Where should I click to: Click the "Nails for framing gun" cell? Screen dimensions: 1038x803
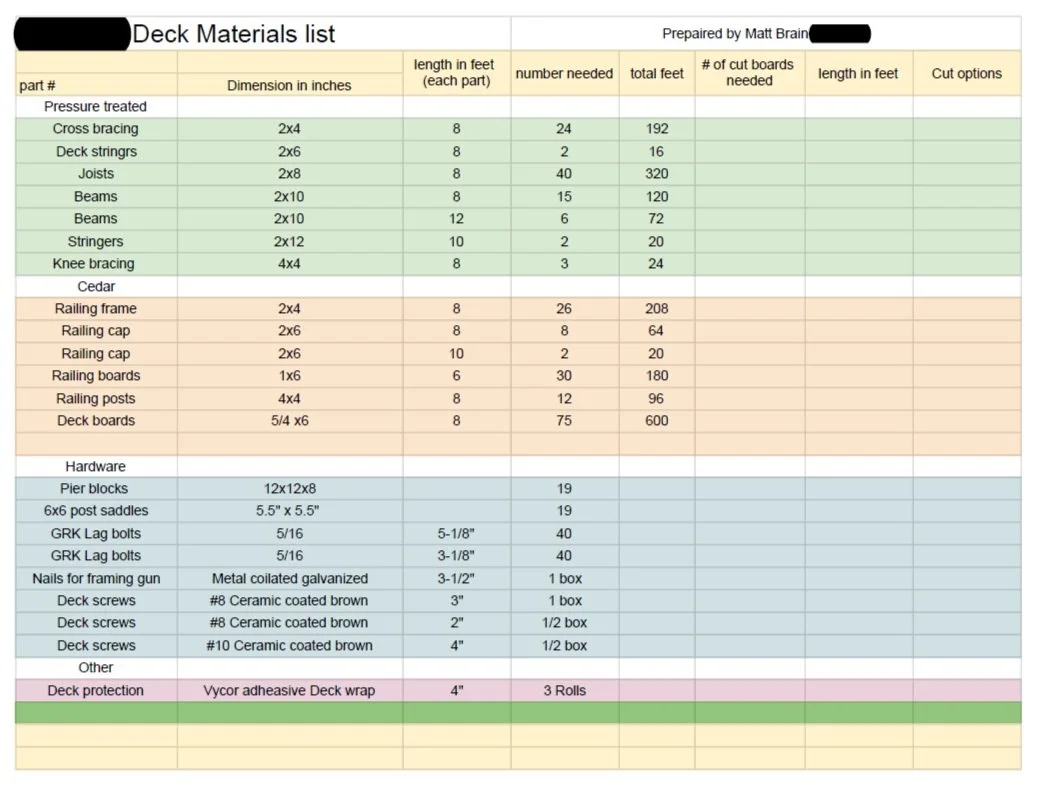pyautogui.click(x=96, y=579)
